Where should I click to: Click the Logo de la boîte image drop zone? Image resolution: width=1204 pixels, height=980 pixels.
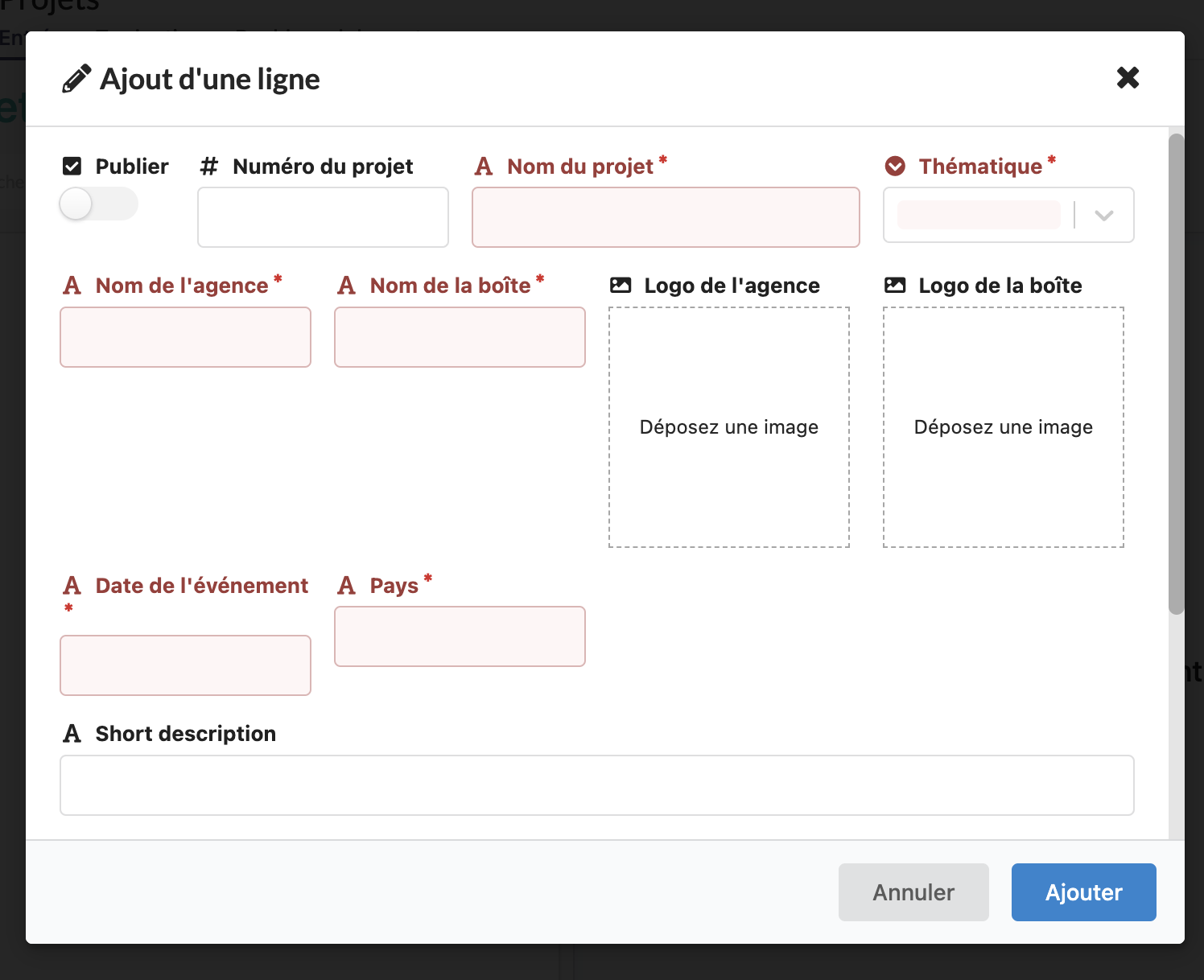point(1004,427)
